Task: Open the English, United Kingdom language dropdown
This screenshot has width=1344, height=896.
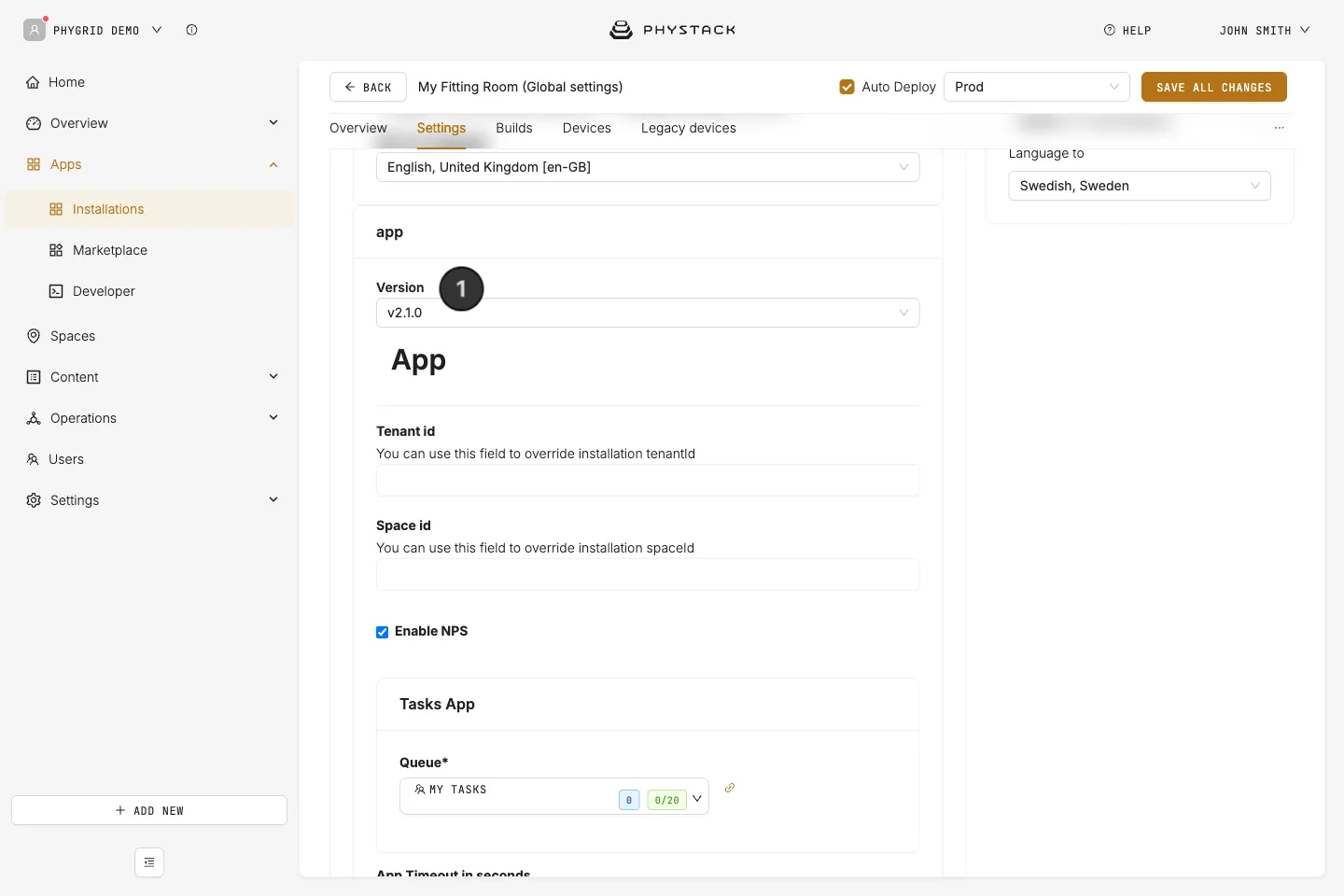Action: pyautogui.click(x=648, y=167)
